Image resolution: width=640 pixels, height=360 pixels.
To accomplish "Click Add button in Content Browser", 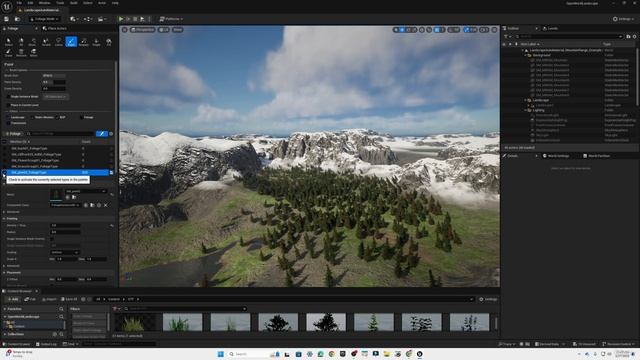I will 12,299.
